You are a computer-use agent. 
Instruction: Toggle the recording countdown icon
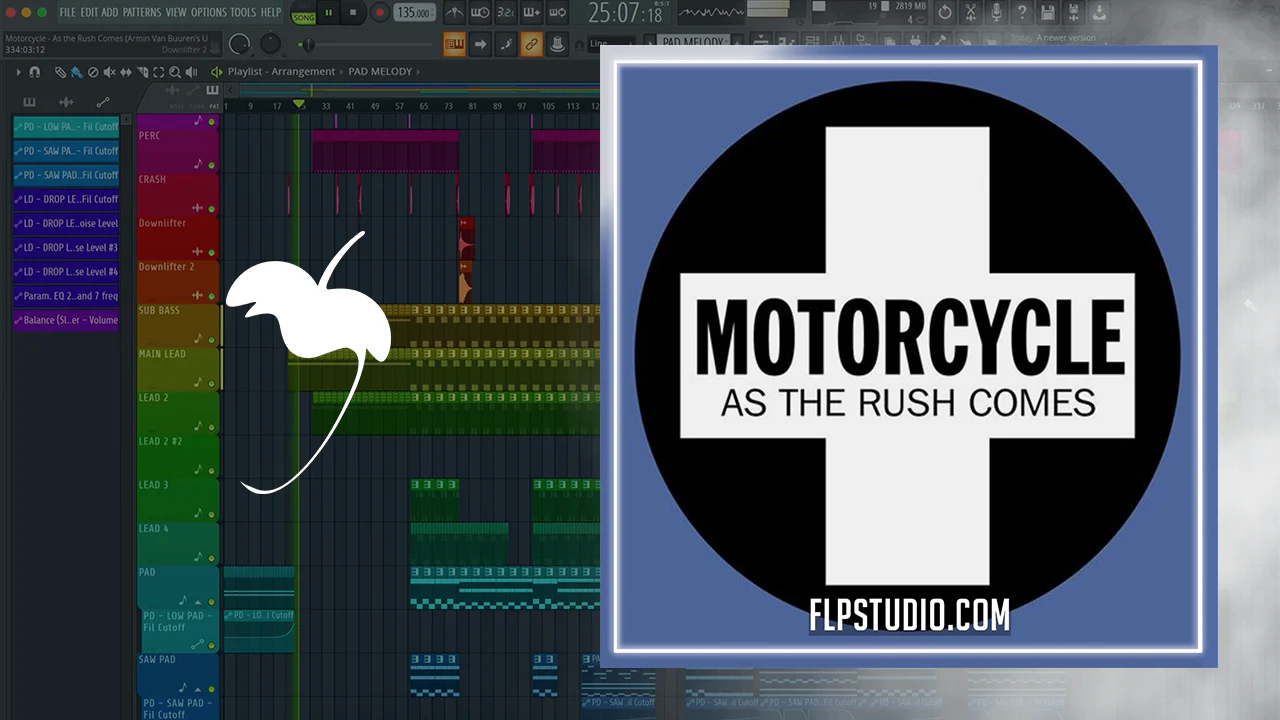[506, 13]
